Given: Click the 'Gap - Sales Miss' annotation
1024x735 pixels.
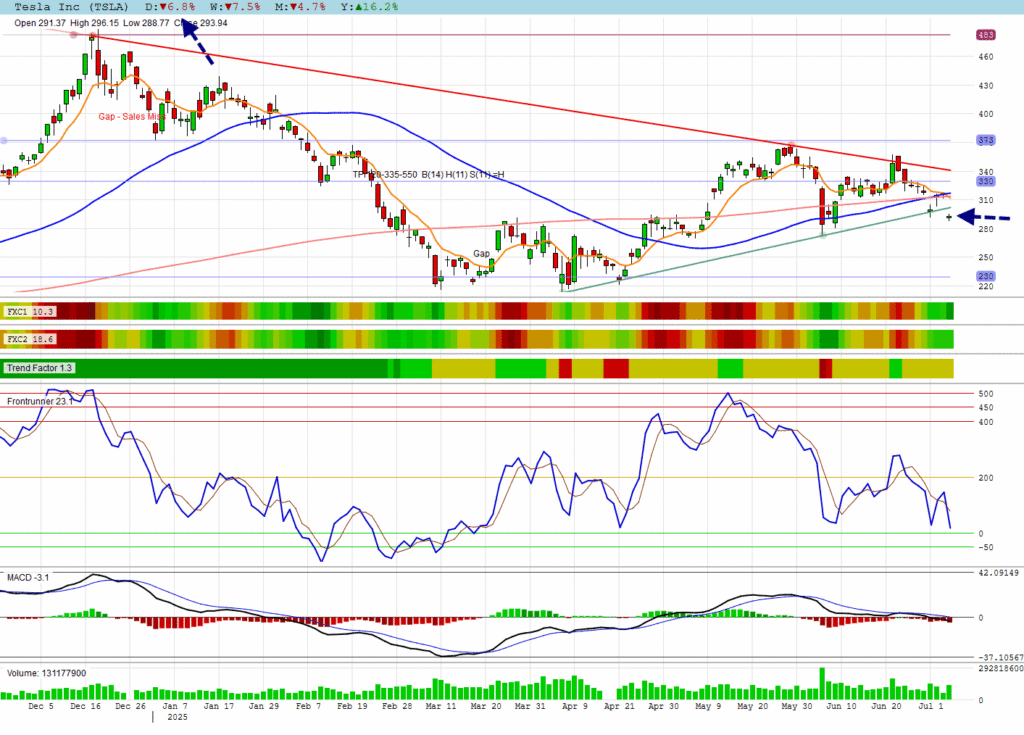Looking at the screenshot, I should [131, 116].
